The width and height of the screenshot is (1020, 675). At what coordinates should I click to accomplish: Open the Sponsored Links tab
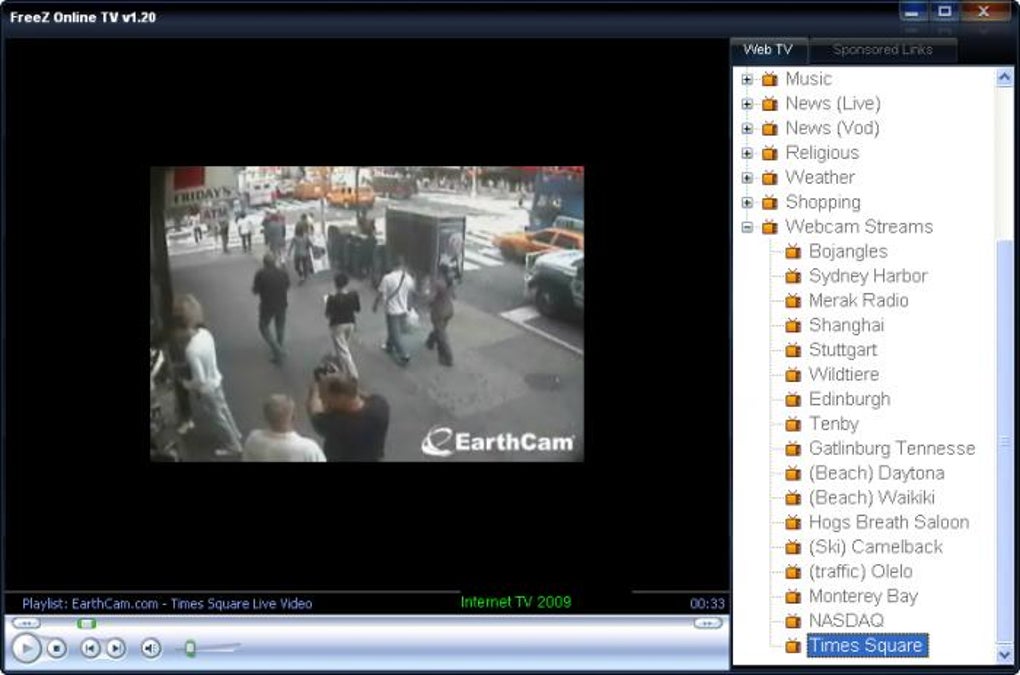coord(882,49)
